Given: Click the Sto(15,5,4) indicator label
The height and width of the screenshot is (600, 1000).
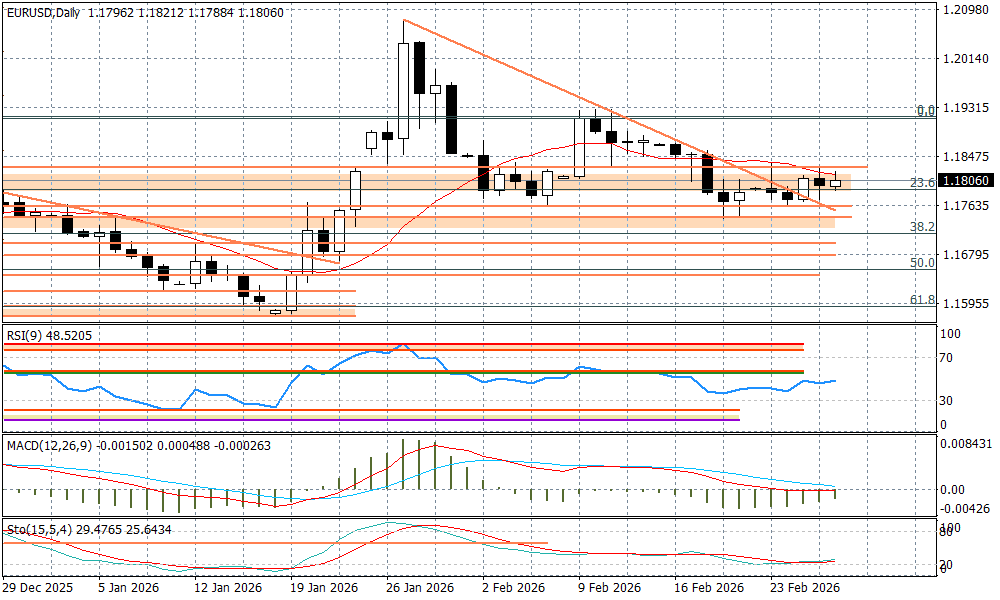Looking at the screenshot, I should tap(39, 528).
